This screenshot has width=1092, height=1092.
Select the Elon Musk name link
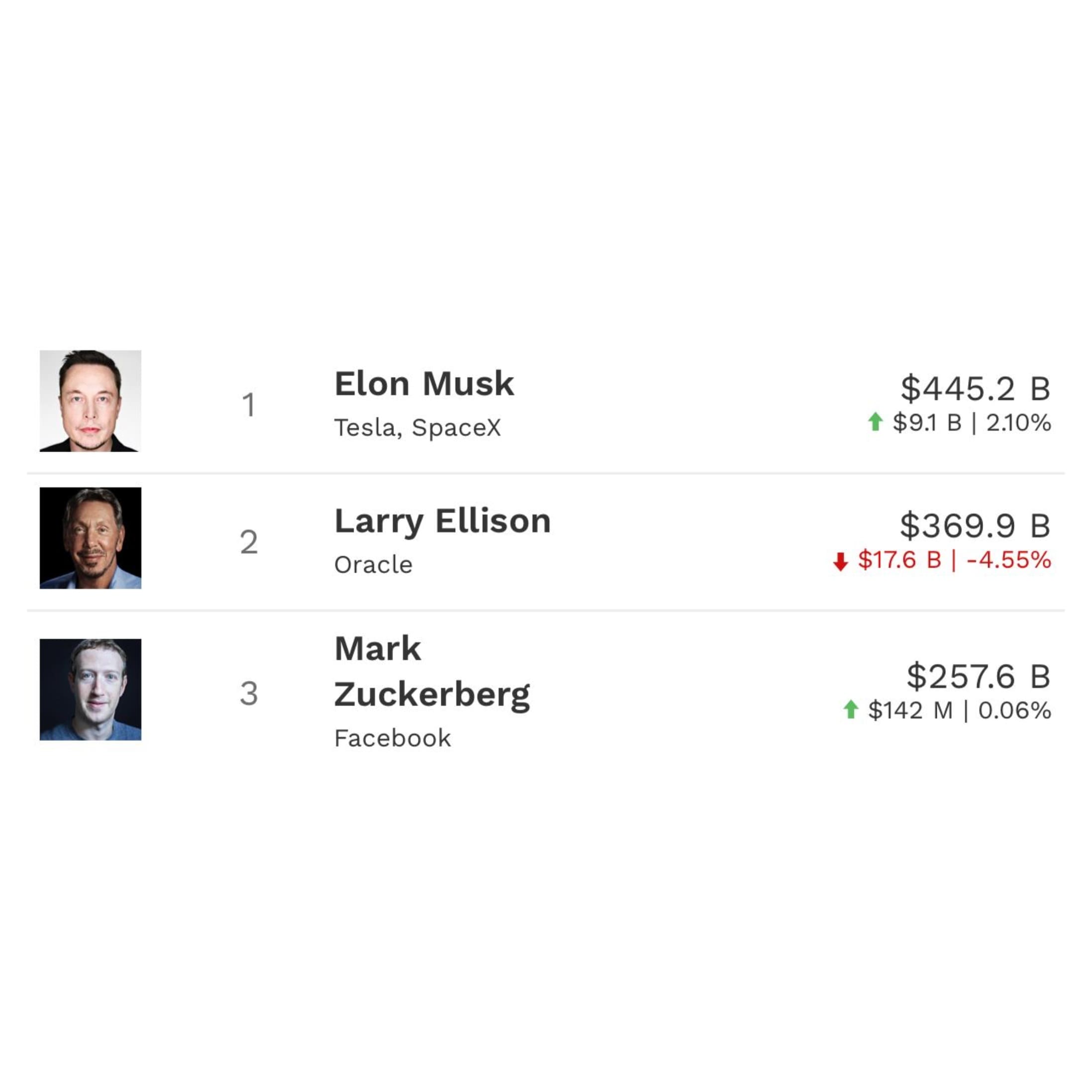point(424,384)
